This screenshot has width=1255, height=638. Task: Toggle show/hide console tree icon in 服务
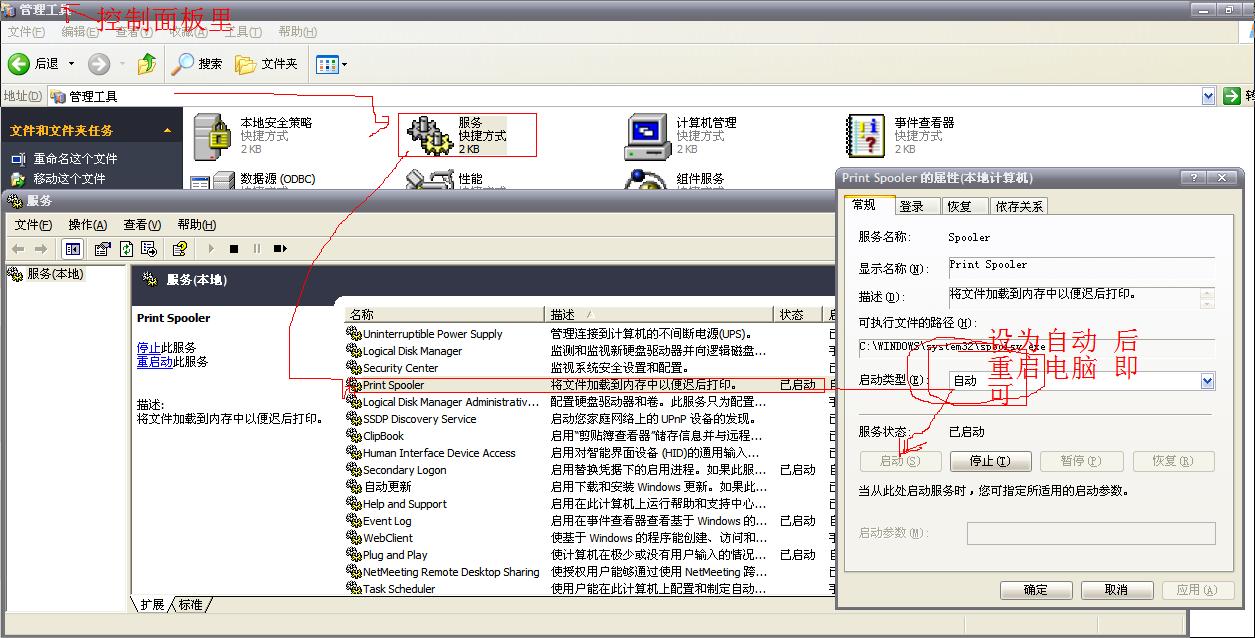pos(72,249)
